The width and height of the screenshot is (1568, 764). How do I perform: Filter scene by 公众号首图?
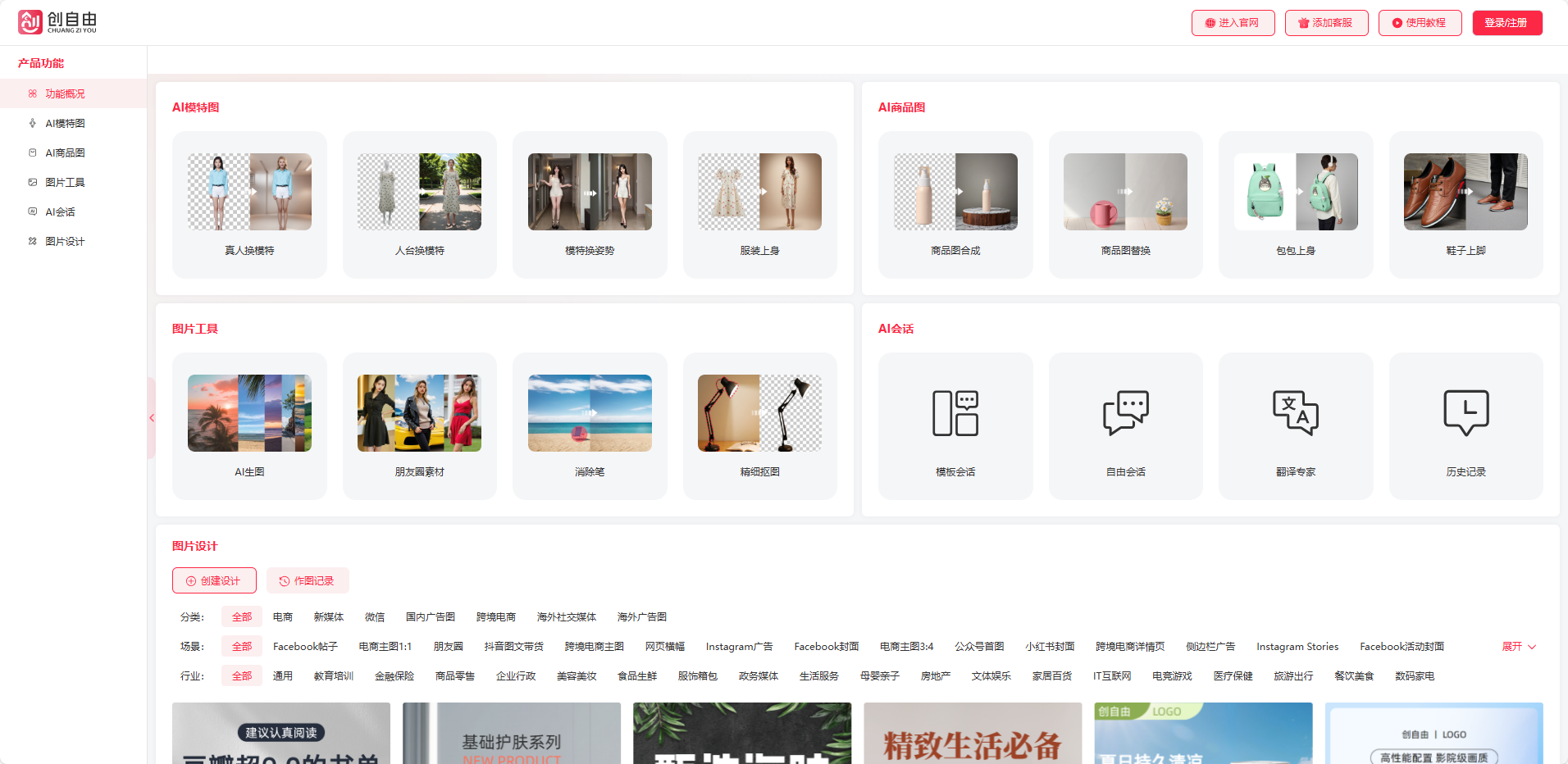tap(979, 647)
